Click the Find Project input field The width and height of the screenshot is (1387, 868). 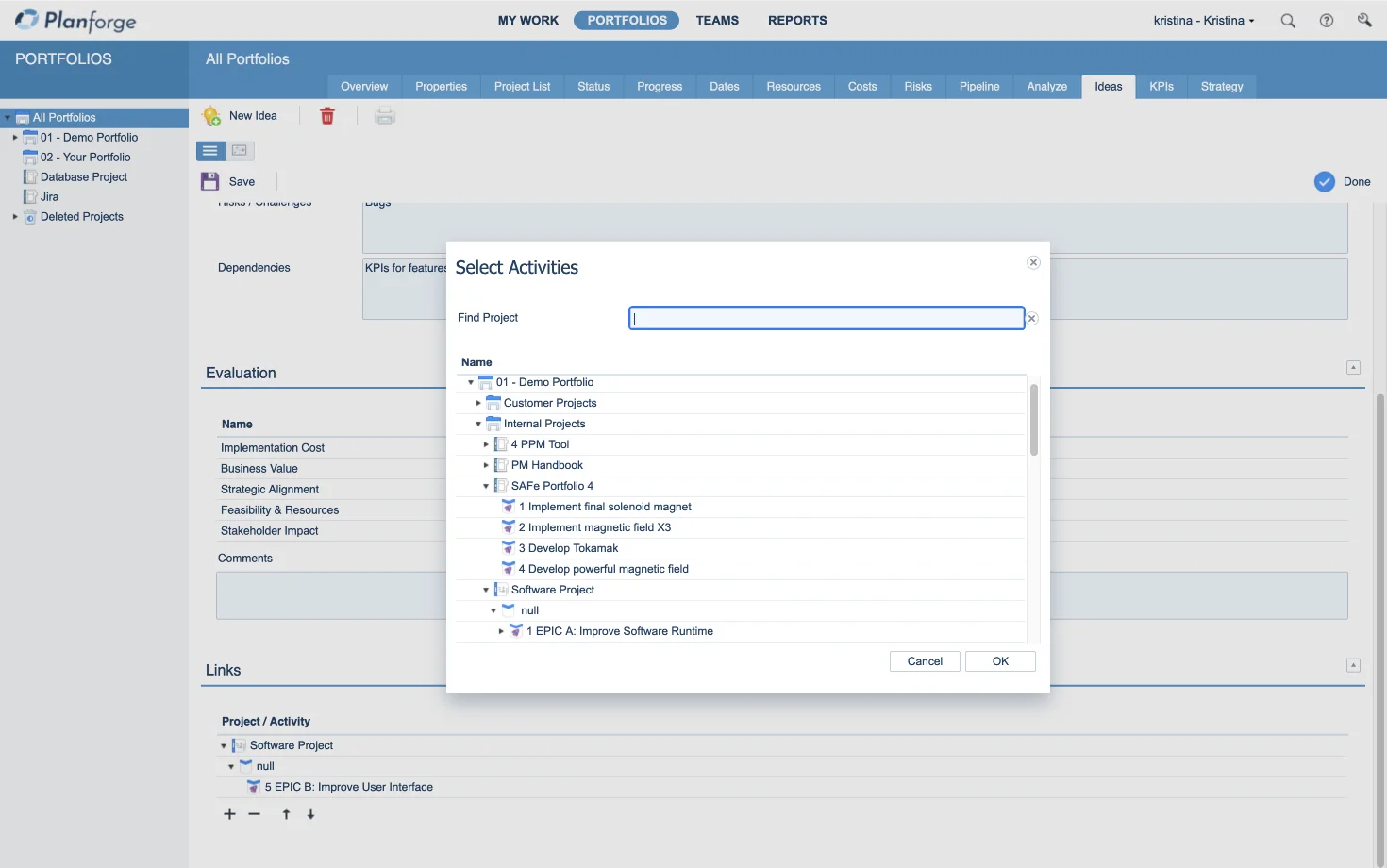(827, 318)
